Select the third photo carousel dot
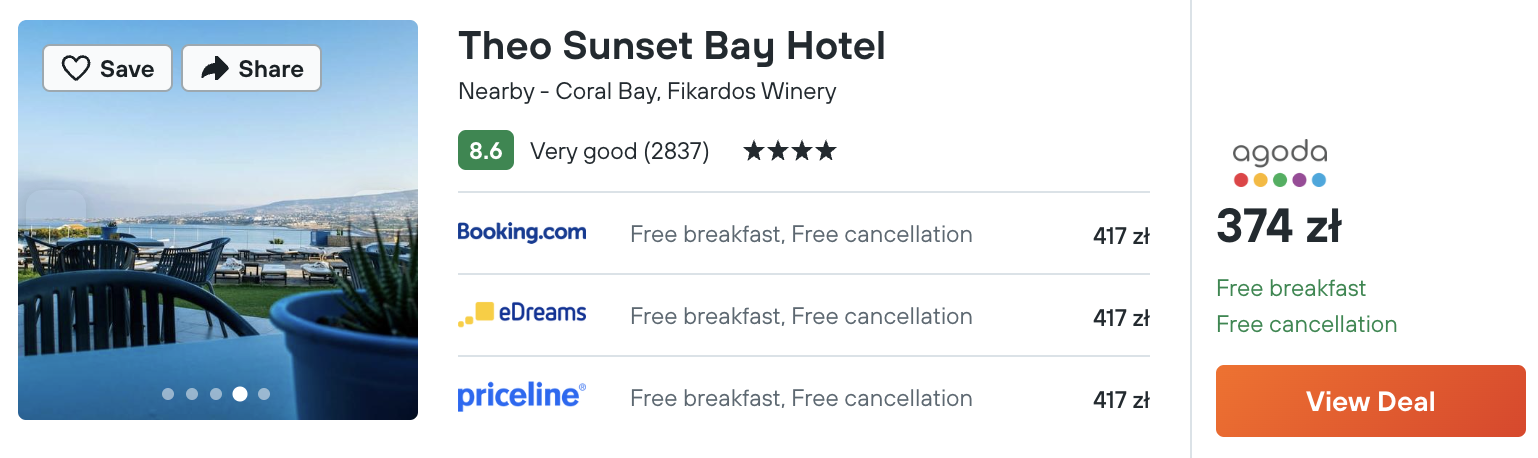 [216, 394]
